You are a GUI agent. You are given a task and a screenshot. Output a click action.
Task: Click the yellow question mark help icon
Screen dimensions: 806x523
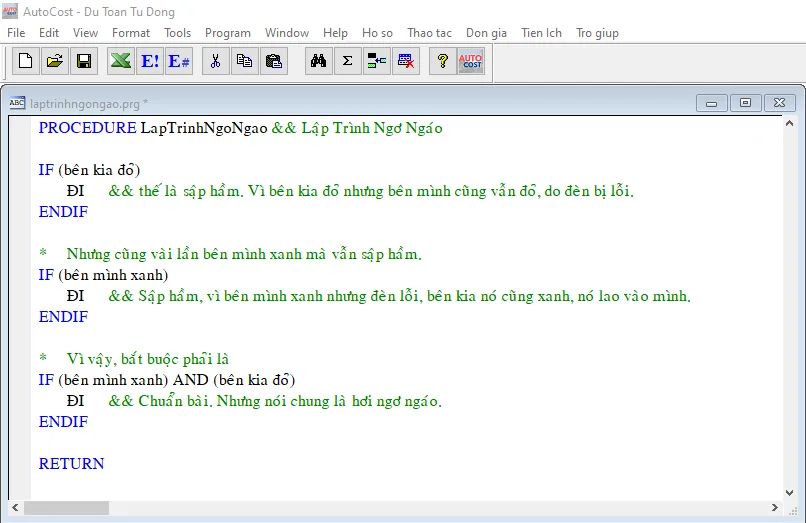(x=441, y=62)
